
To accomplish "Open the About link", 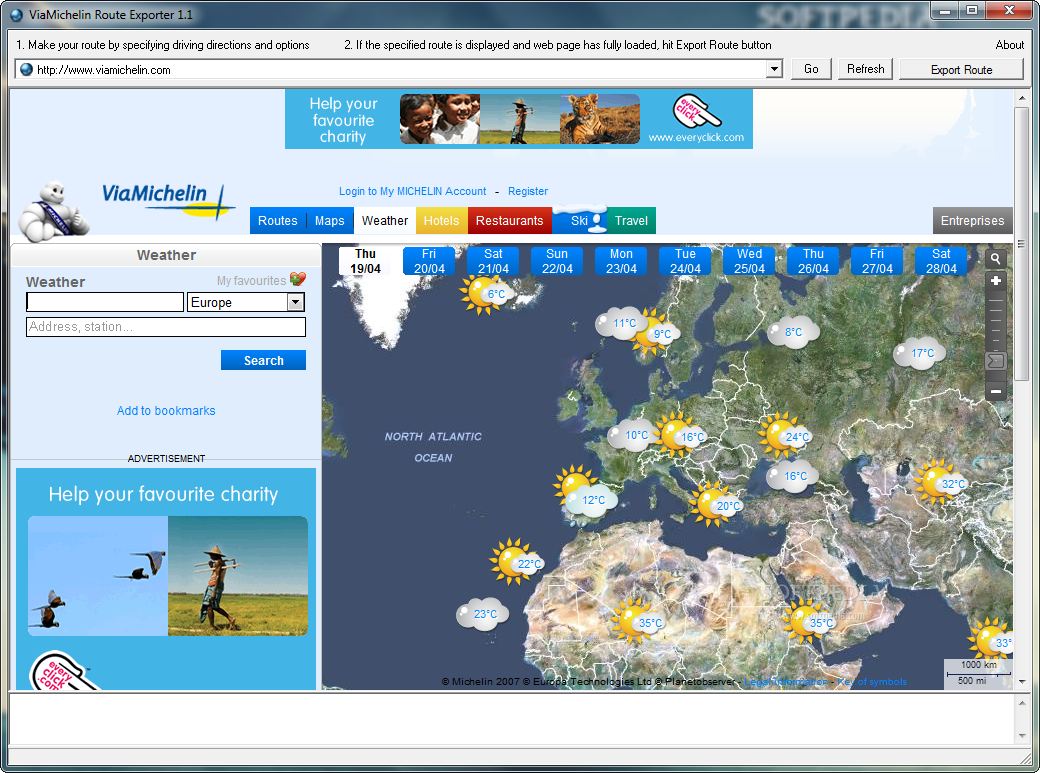I will coord(1009,44).
